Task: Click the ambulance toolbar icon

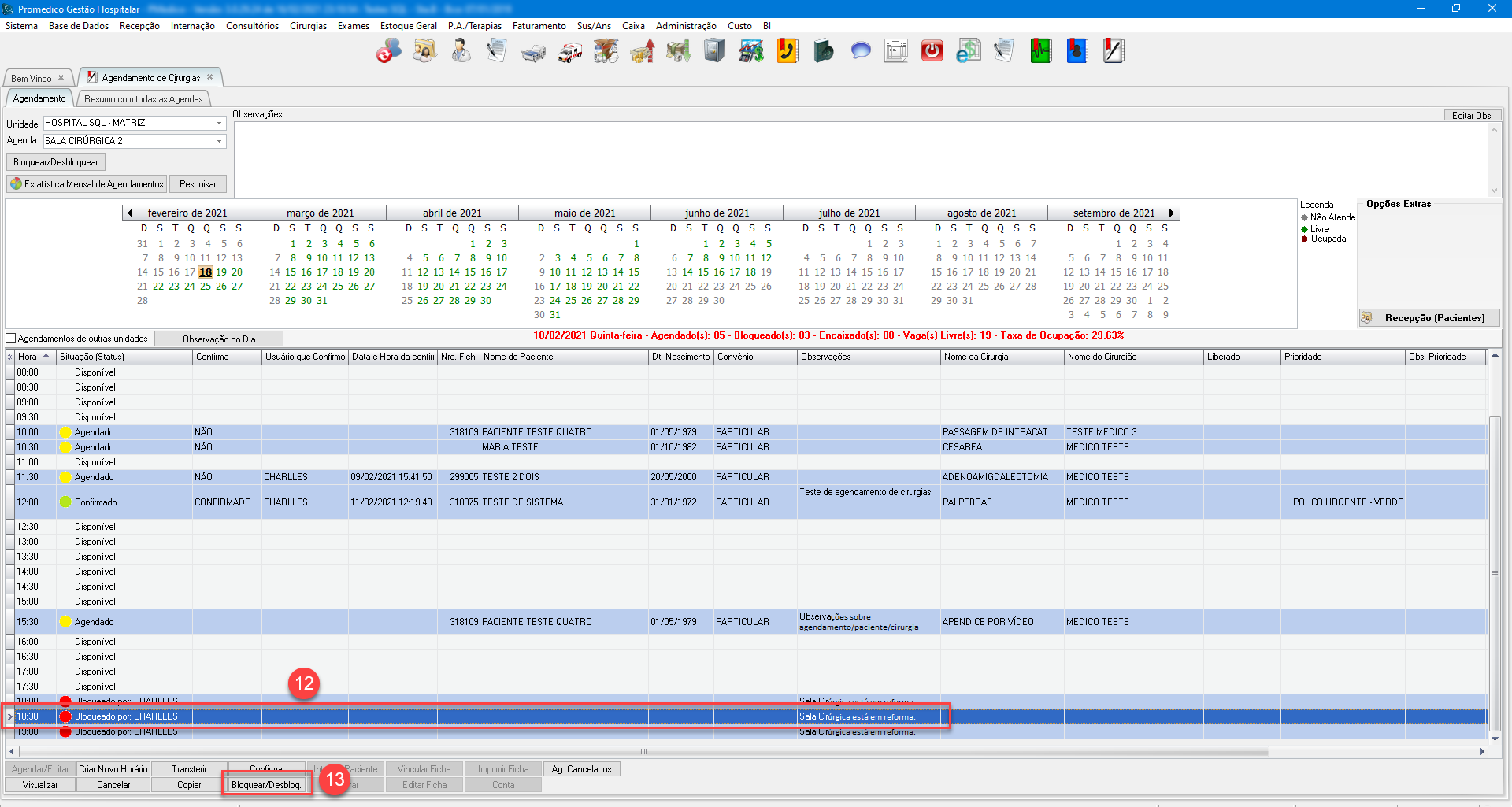Action: click(569, 52)
